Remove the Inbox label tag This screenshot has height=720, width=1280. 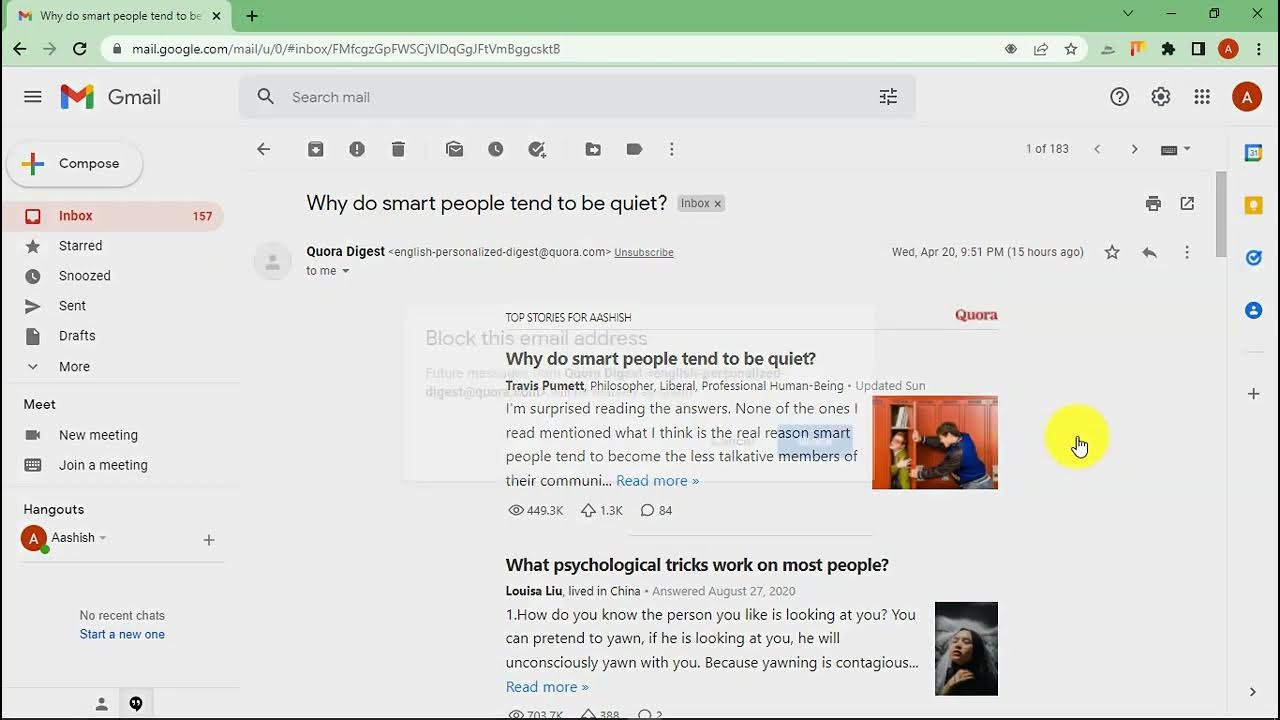point(717,204)
